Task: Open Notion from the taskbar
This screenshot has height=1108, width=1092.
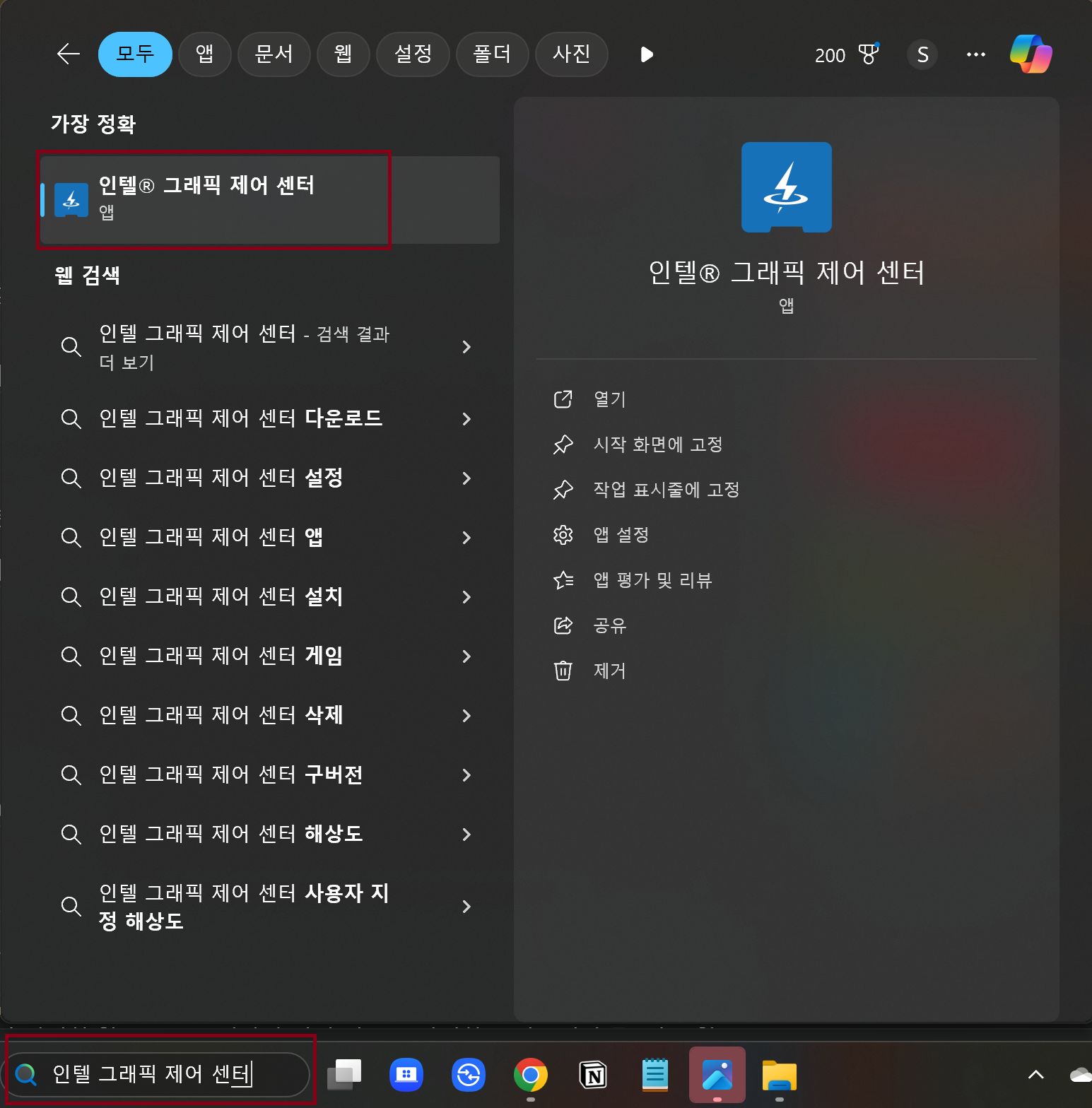Action: [593, 1075]
